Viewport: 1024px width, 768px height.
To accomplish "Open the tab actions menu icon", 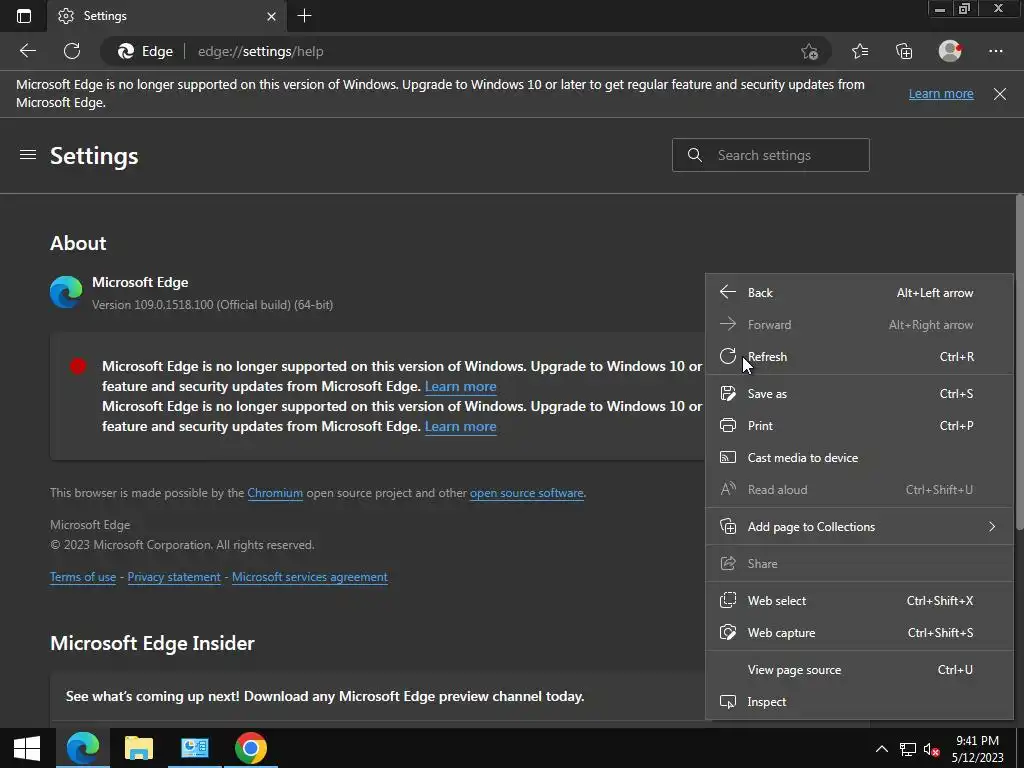I will tap(24, 16).
